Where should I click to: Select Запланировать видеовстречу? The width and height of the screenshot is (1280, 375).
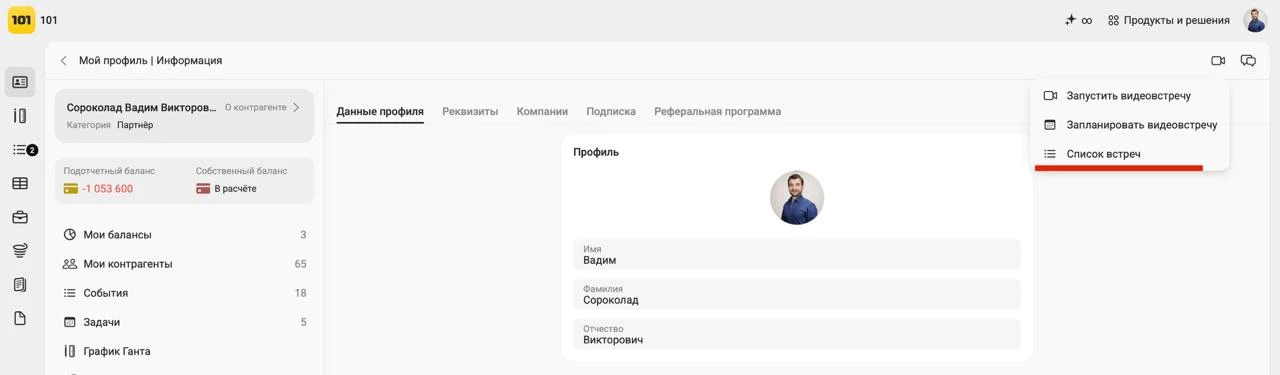[1129, 125]
